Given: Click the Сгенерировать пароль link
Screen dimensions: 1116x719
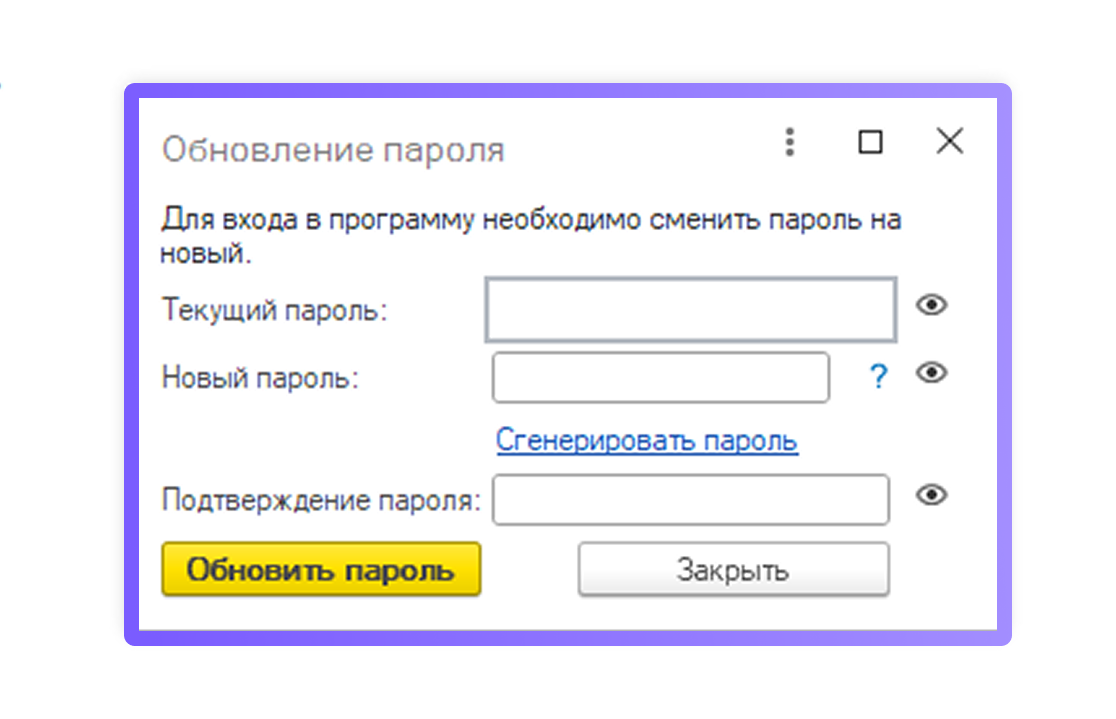Looking at the screenshot, I should [x=647, y=440].
